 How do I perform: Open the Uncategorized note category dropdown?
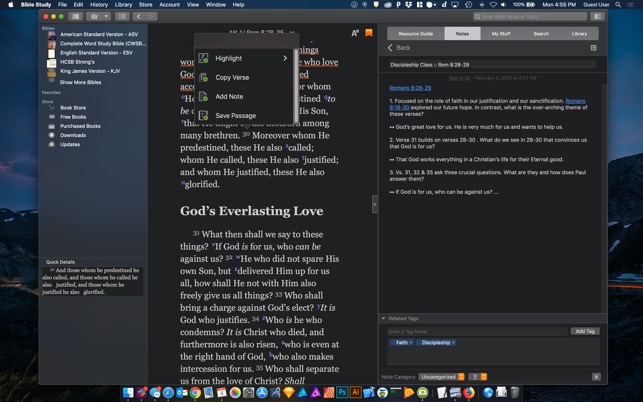point(440,377)
